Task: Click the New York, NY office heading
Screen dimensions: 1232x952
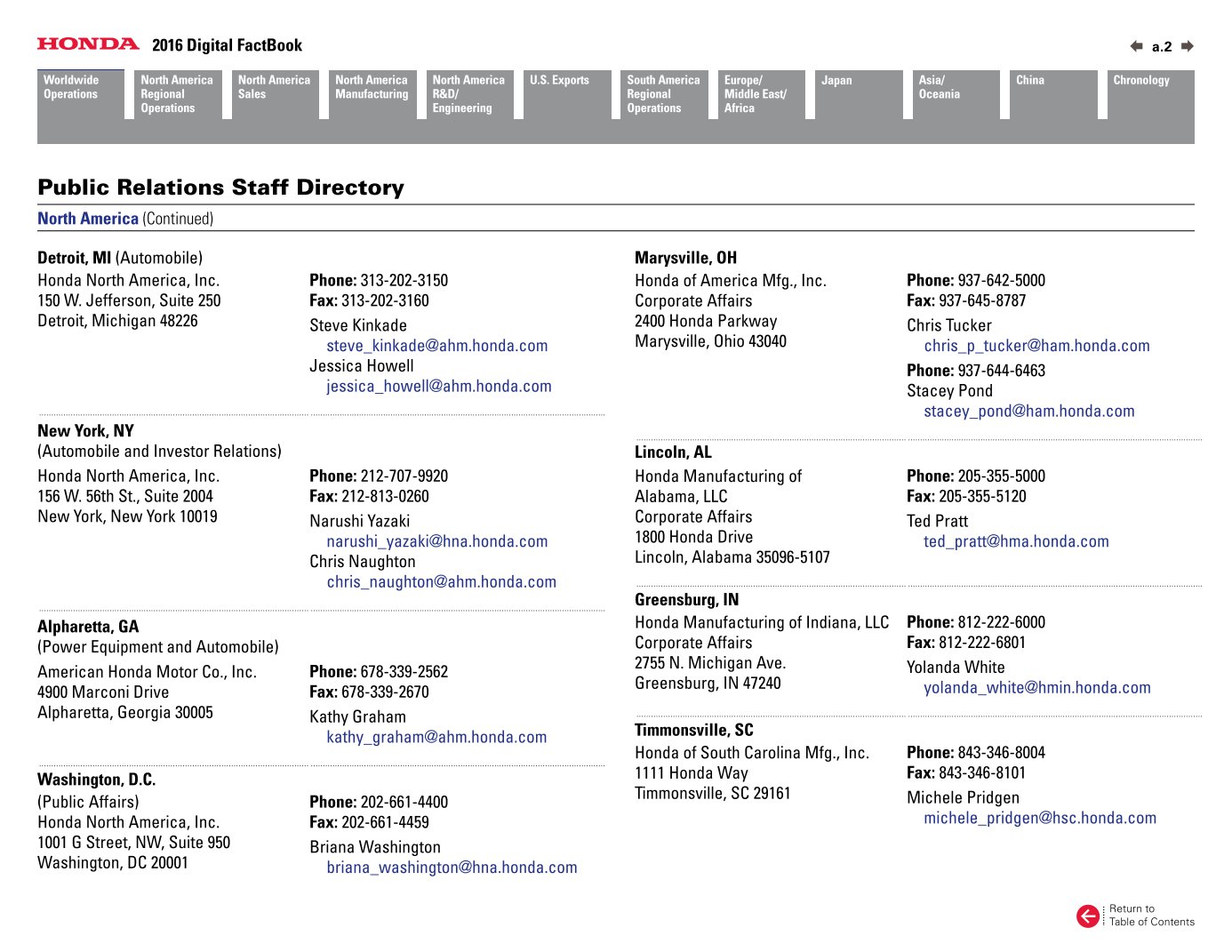Action: [86, 431]
